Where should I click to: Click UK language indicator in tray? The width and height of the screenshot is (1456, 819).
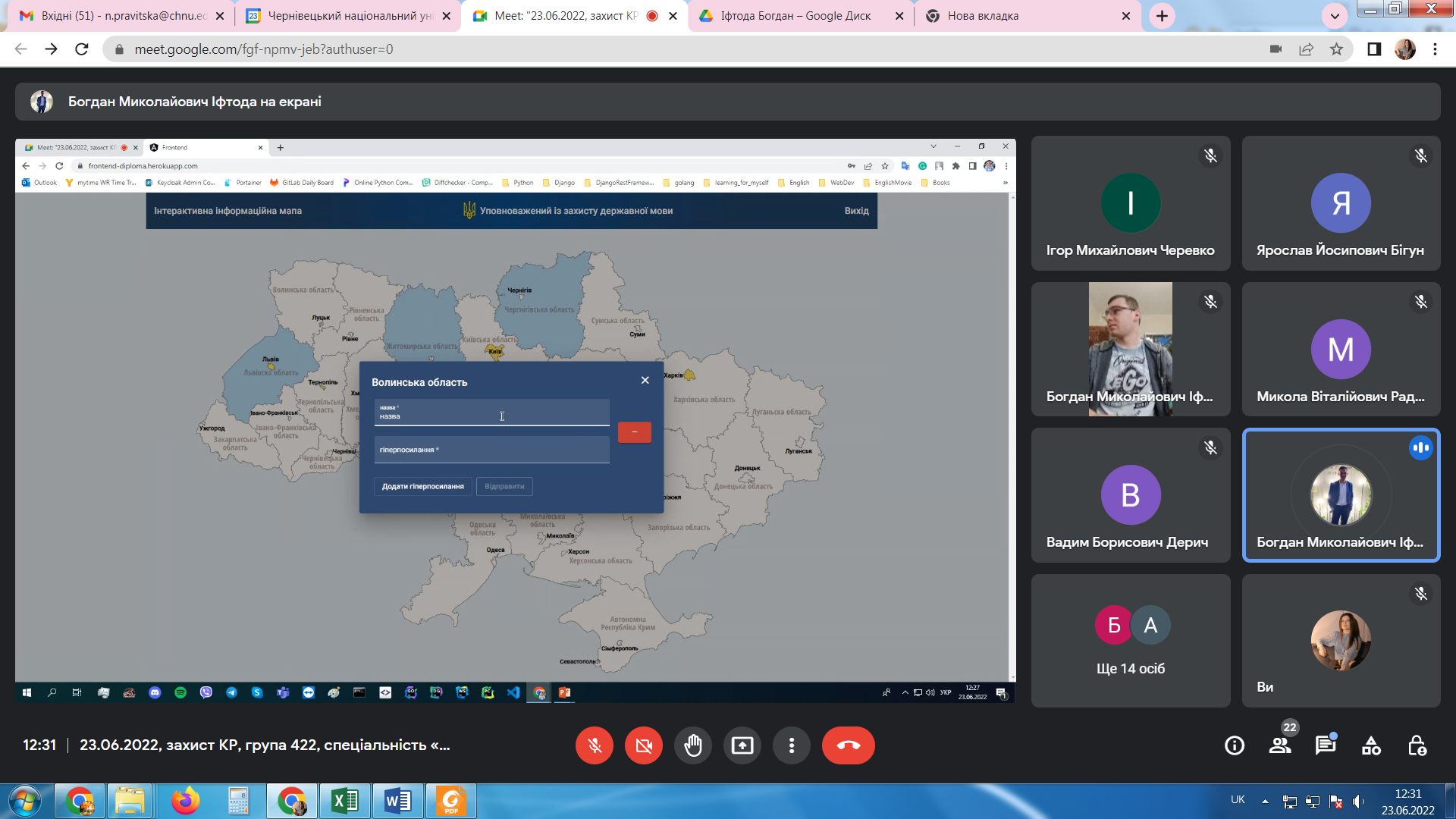pyautogui.click(x=1238, y=799)
